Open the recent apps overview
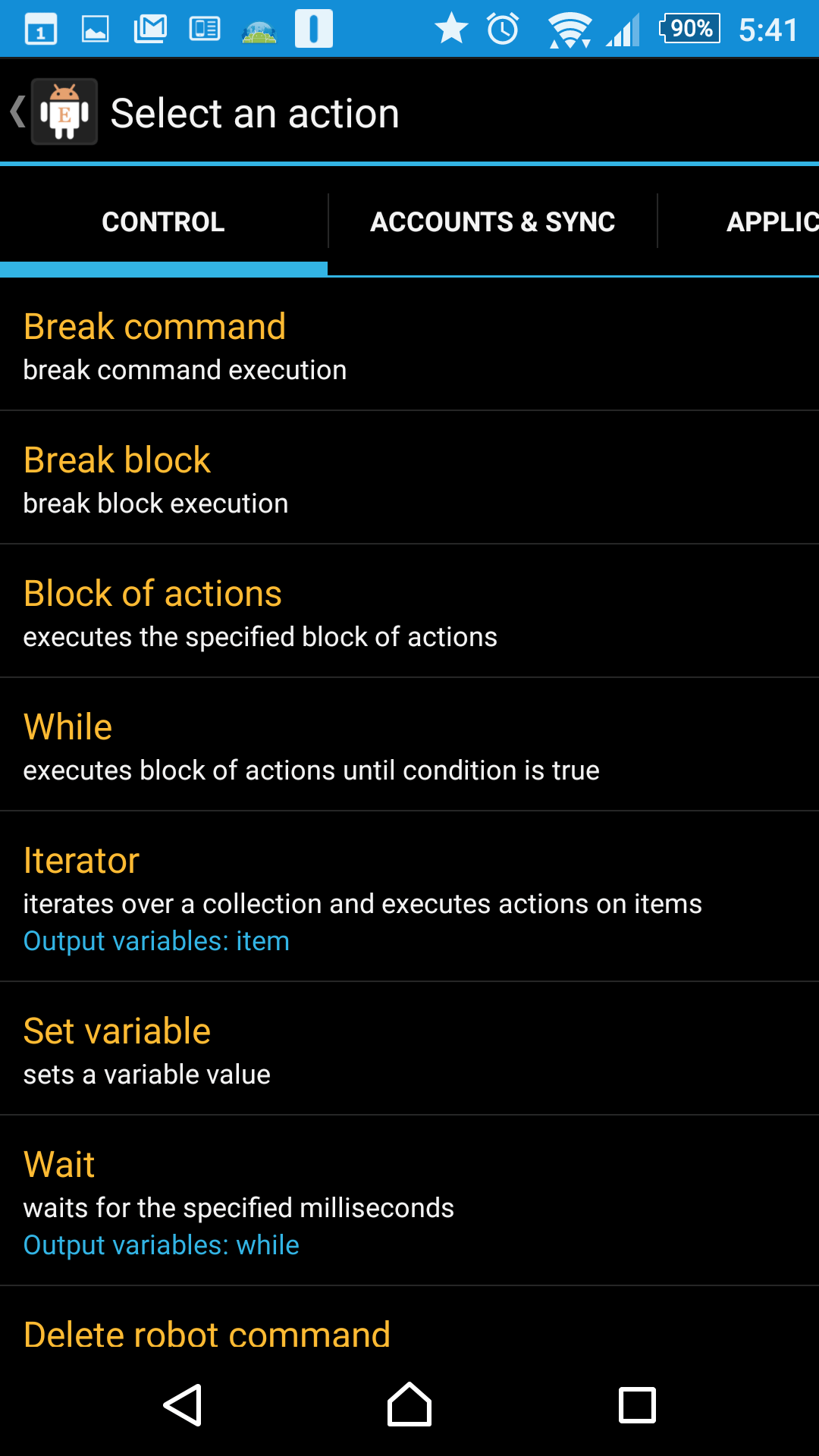819x1456 pixels. click(x=637, y=1404)
